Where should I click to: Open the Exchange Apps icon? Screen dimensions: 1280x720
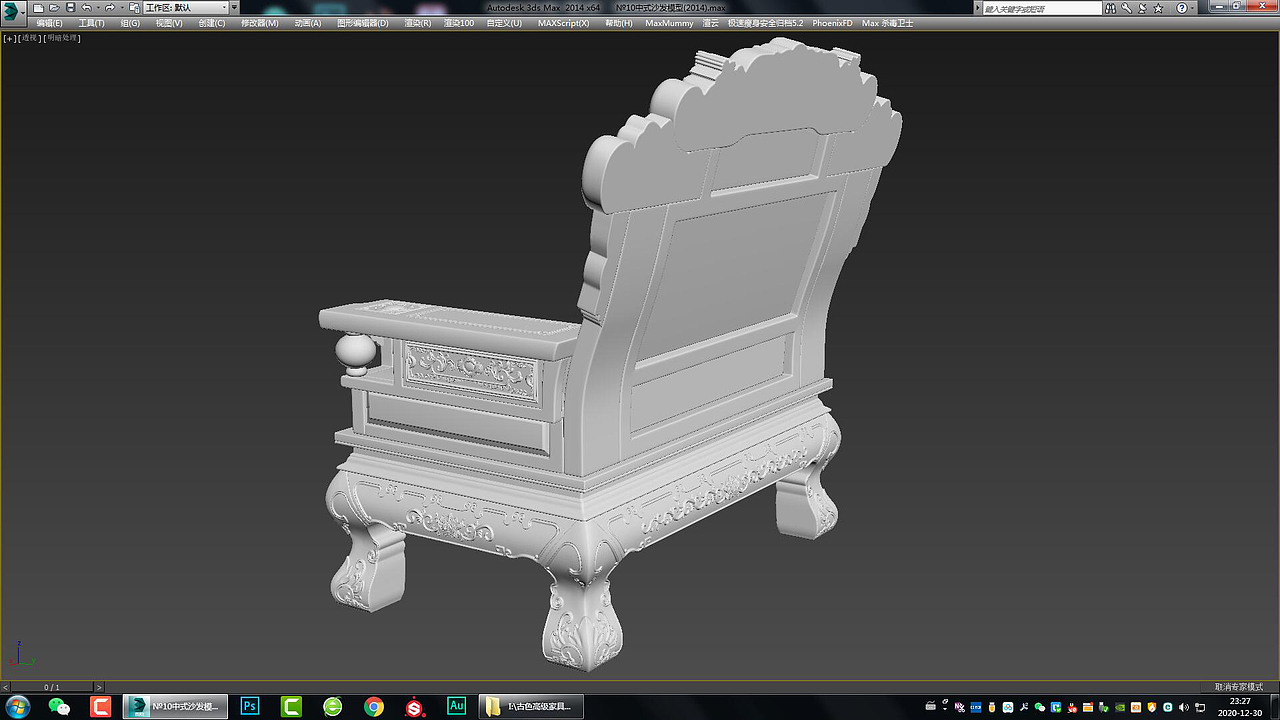(x=1142, y=8)
